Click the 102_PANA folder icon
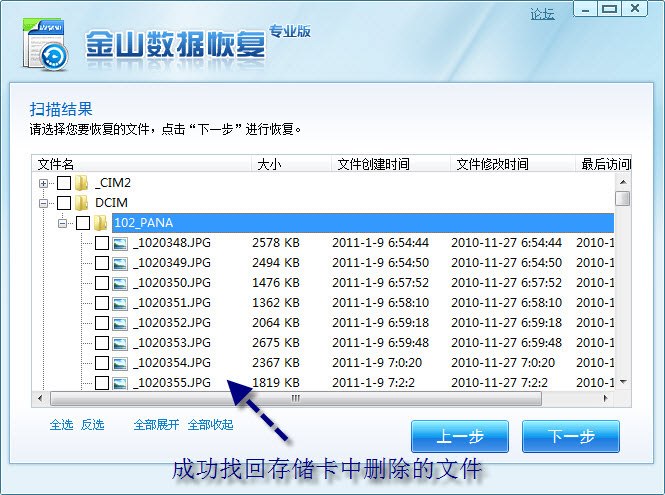The image size is (665, 495). [101, 223]
